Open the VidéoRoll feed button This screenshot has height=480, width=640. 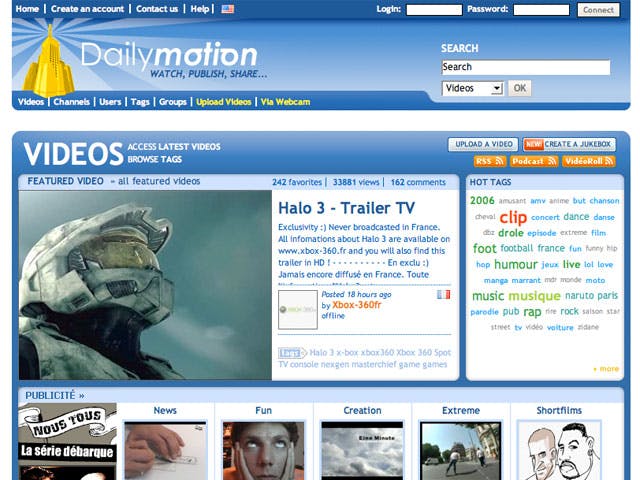(x=589, y=161)
